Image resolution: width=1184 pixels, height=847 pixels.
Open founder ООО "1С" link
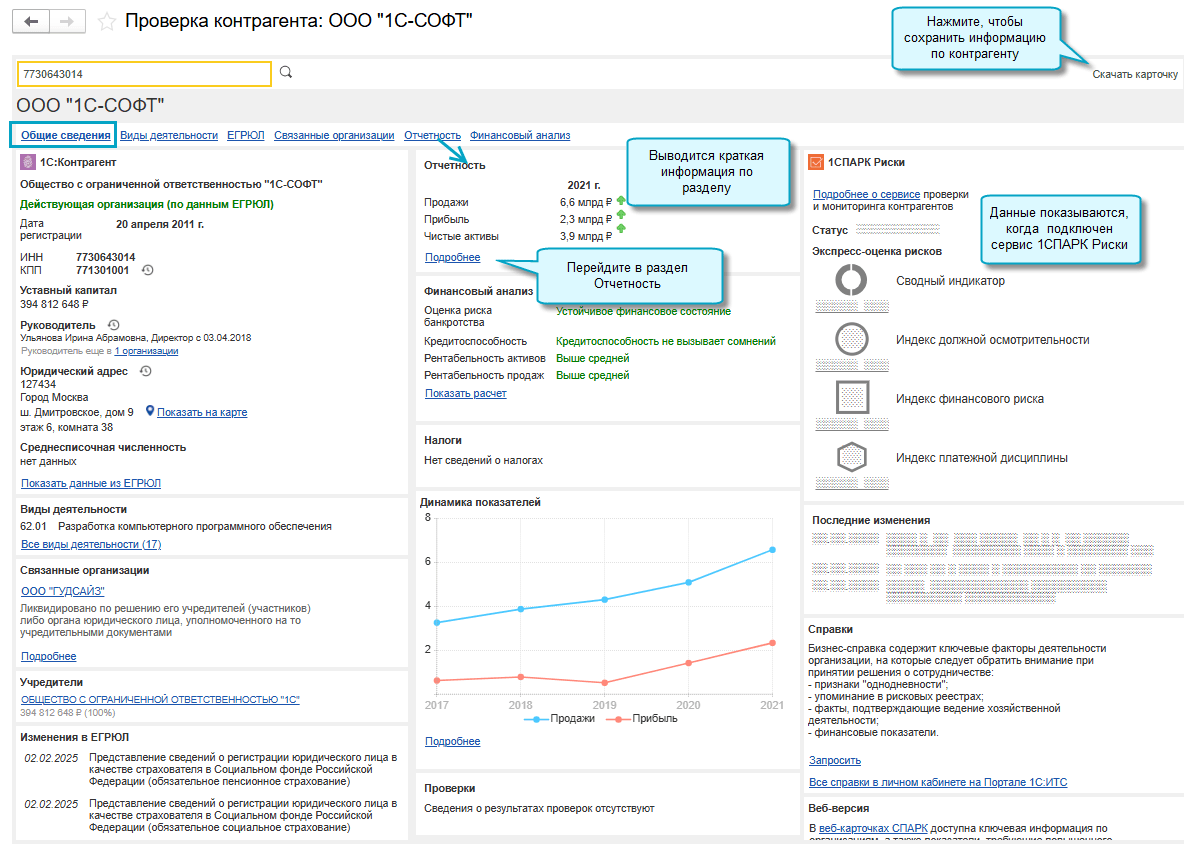pos(160,699)
